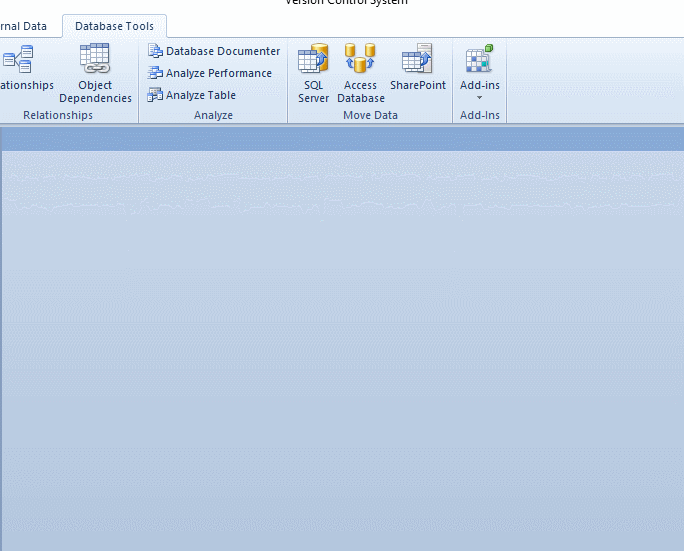The image size is (684, 551).
Task: Click the SharePoint move data icon
Action: click(x=417, y=58)
